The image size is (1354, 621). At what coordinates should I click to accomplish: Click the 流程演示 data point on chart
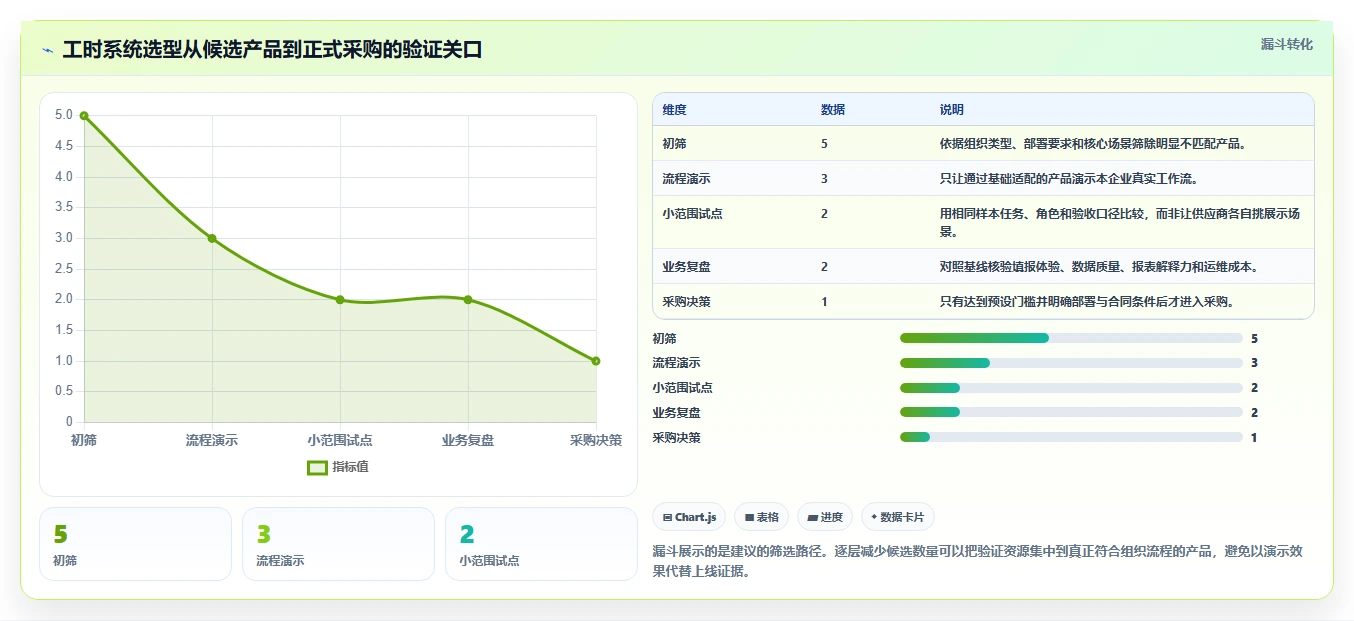[212, 238]
